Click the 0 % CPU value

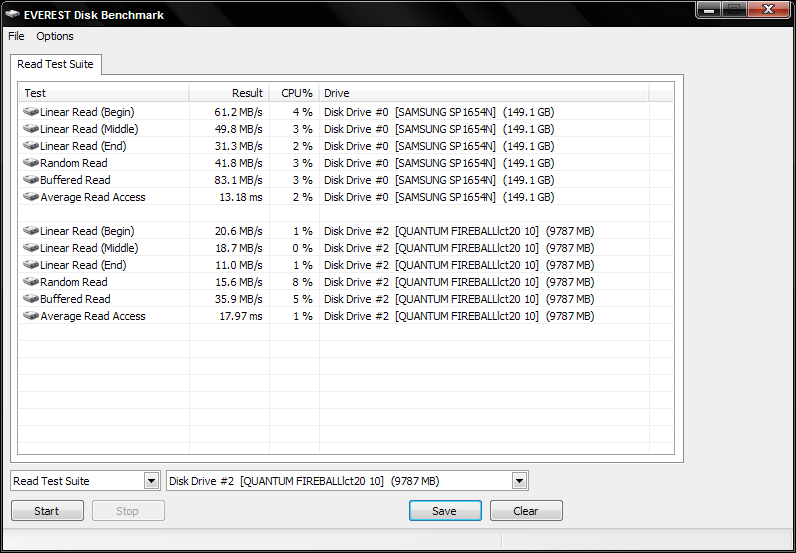click(303, 248)
